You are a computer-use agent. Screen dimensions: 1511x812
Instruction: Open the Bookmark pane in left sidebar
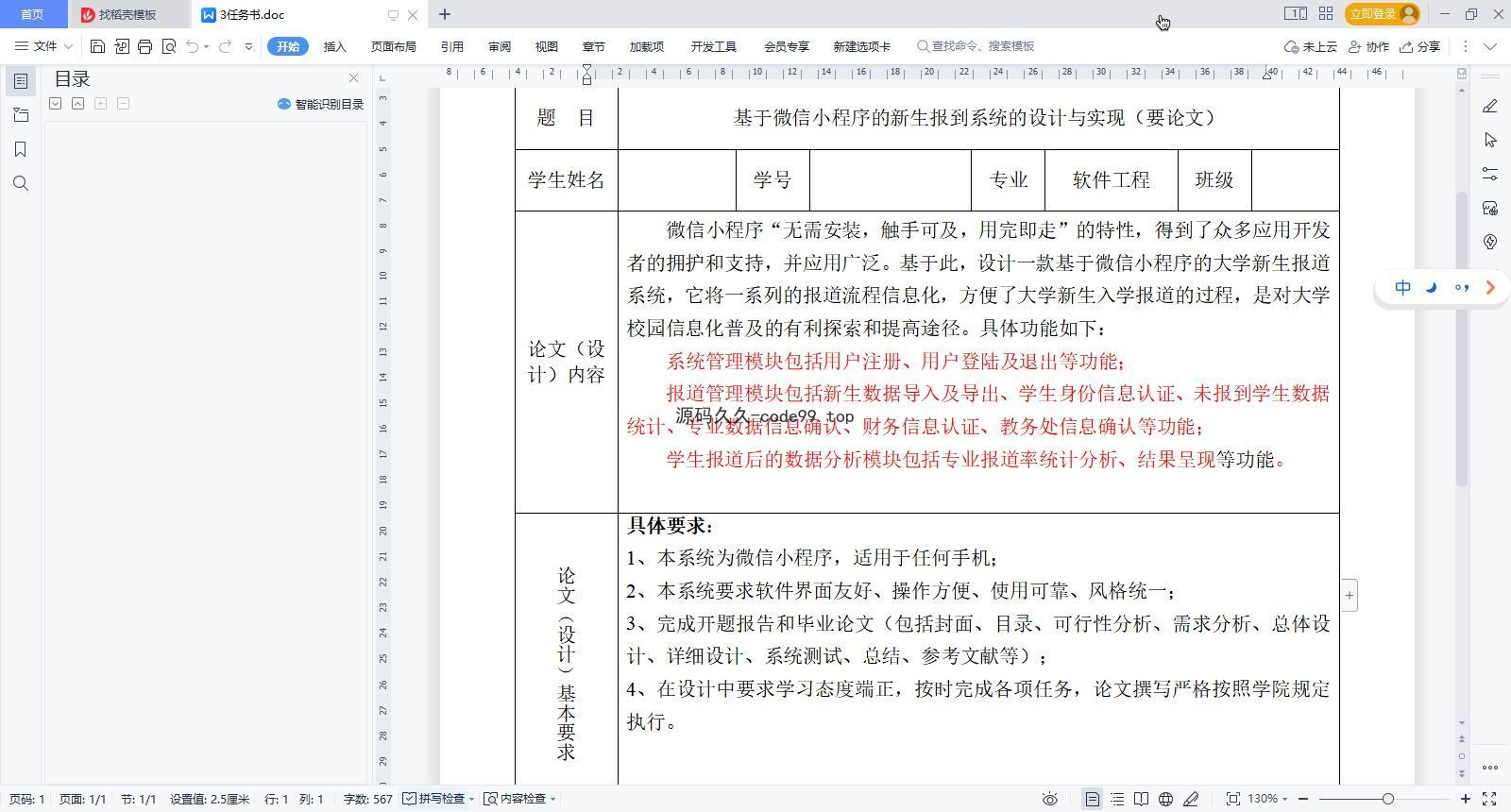(21, 149)
